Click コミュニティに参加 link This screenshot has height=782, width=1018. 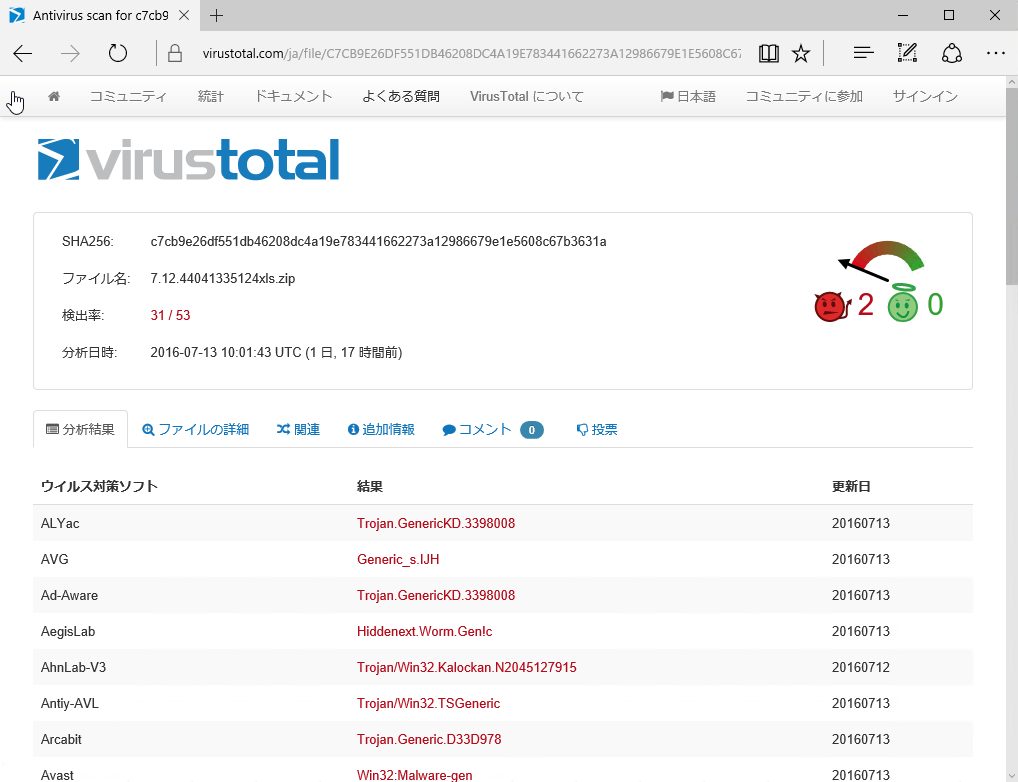(804, 96)
